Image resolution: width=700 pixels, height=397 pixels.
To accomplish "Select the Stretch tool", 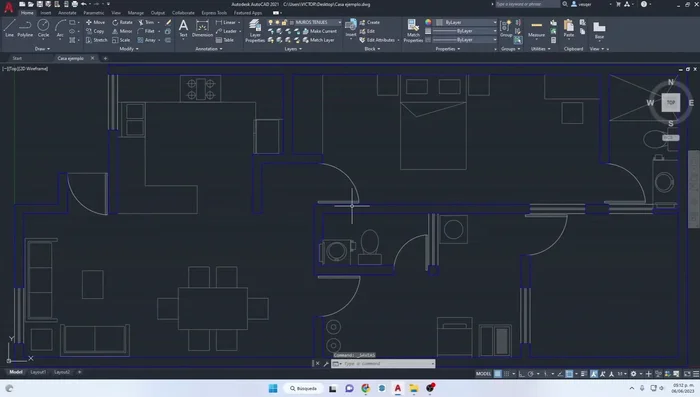I will click(x=96, y=40).
